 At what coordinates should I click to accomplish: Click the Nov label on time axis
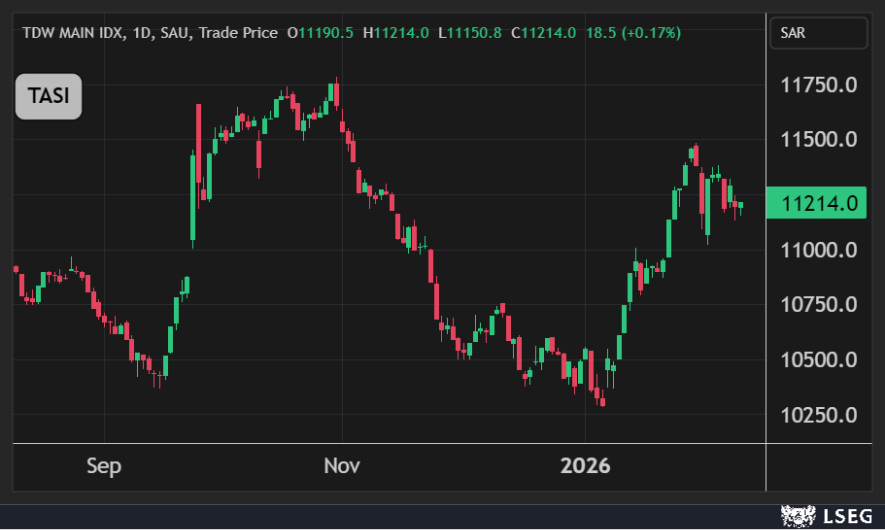(x=342, y=466)
